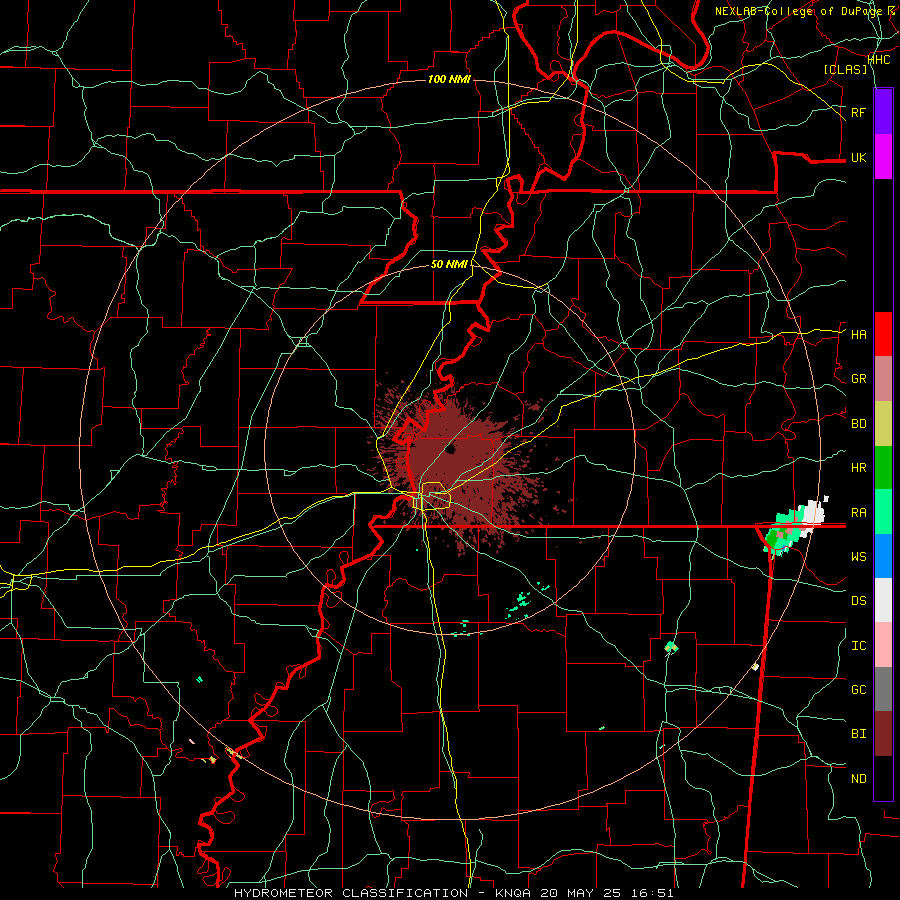Click the ND black legend swatch
This screenshot has width=900, height=900.
click(883, 778)
